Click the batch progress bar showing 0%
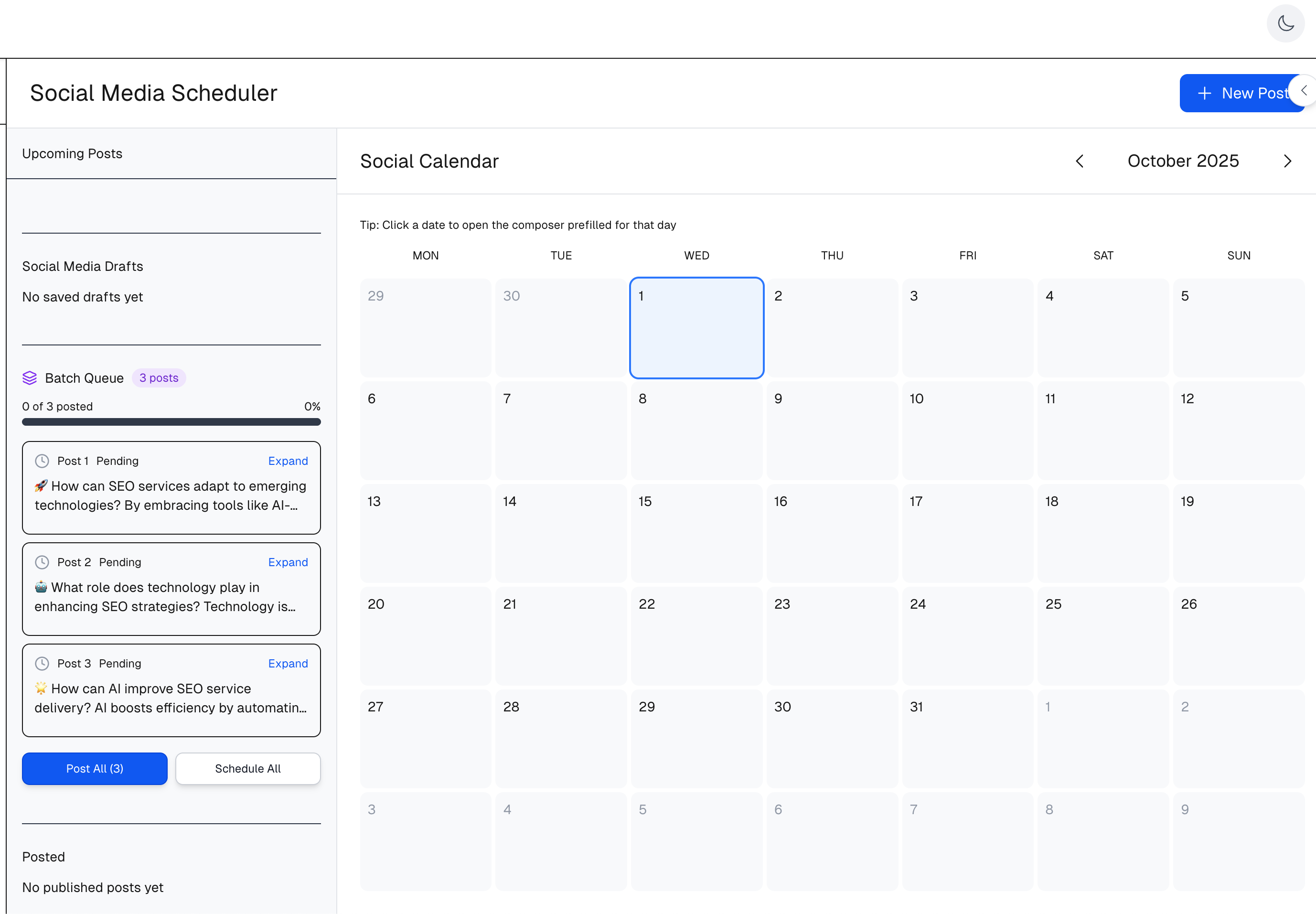1316x914 pixels. click(171, 422)
